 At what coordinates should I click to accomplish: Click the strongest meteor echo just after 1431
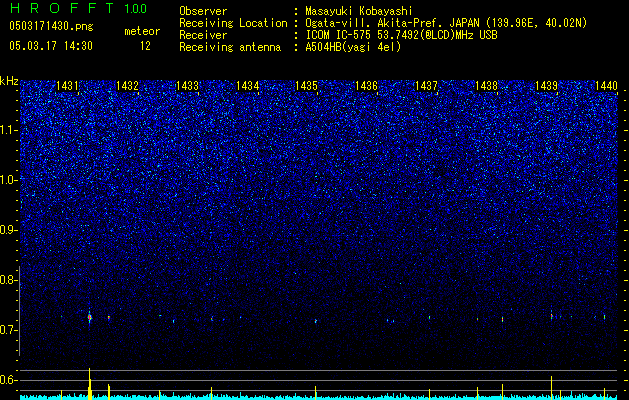coord(89,317)
